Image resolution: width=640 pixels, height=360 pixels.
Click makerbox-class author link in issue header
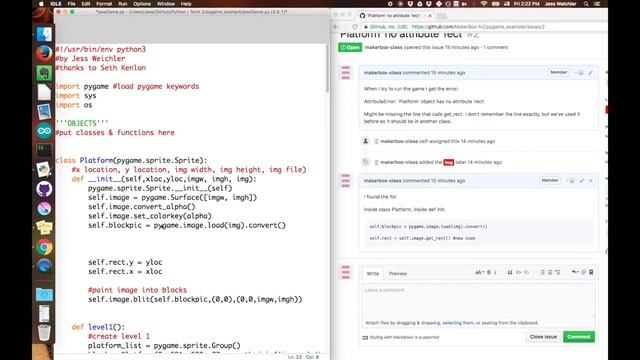pos(383,47)
